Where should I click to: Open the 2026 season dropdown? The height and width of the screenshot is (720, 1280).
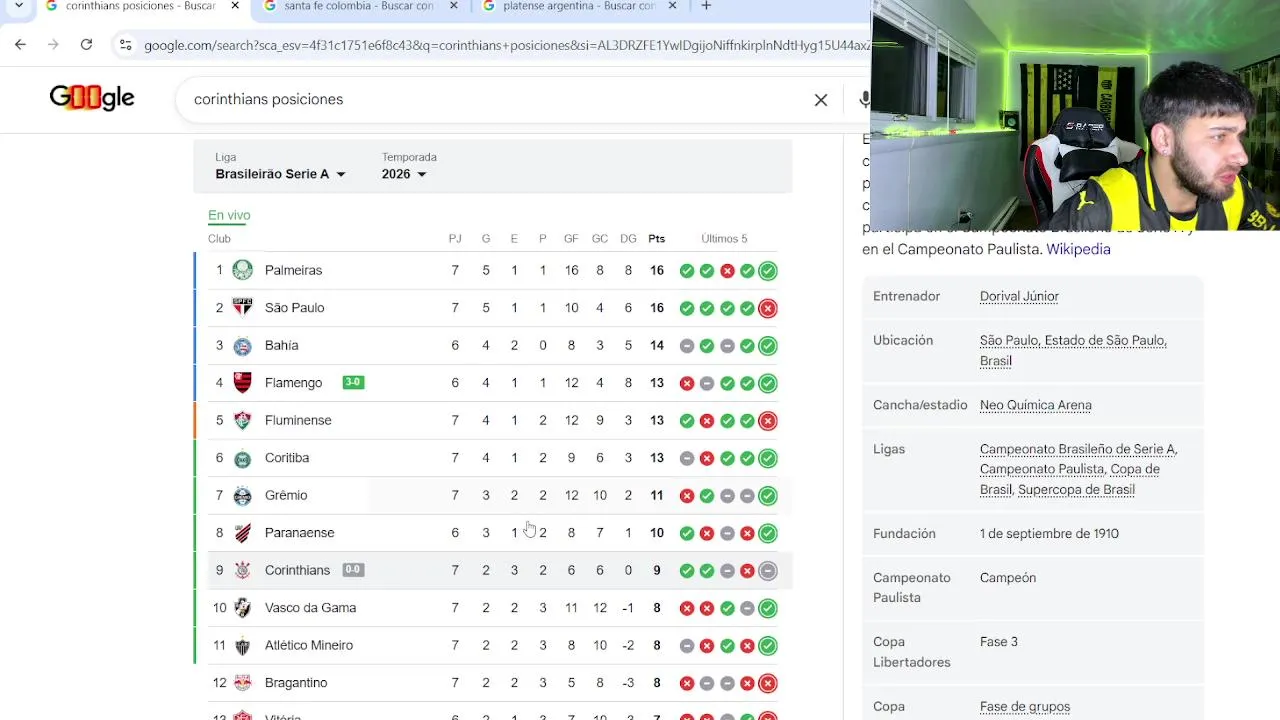tap(404, 174)
